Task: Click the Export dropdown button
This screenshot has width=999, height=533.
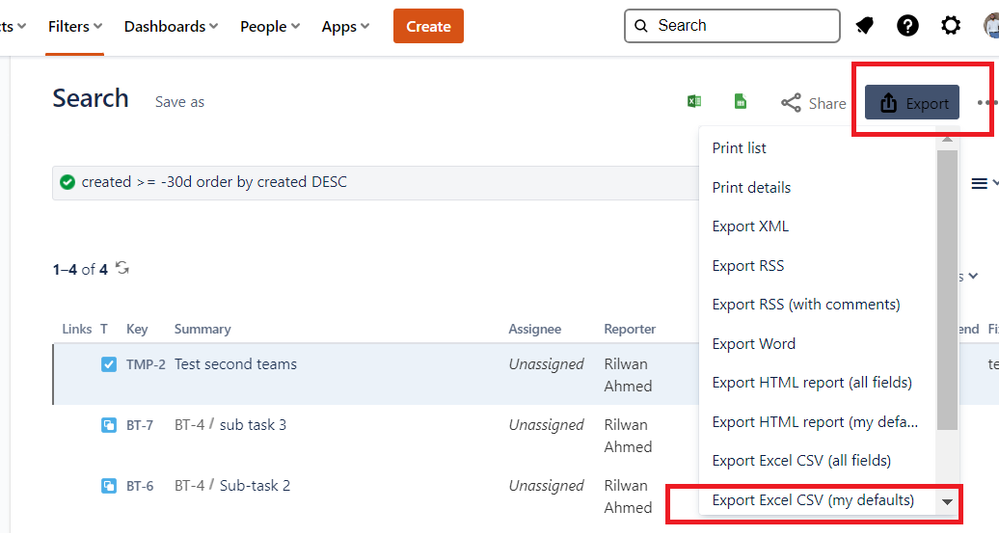Action: (x=912, y=103)
